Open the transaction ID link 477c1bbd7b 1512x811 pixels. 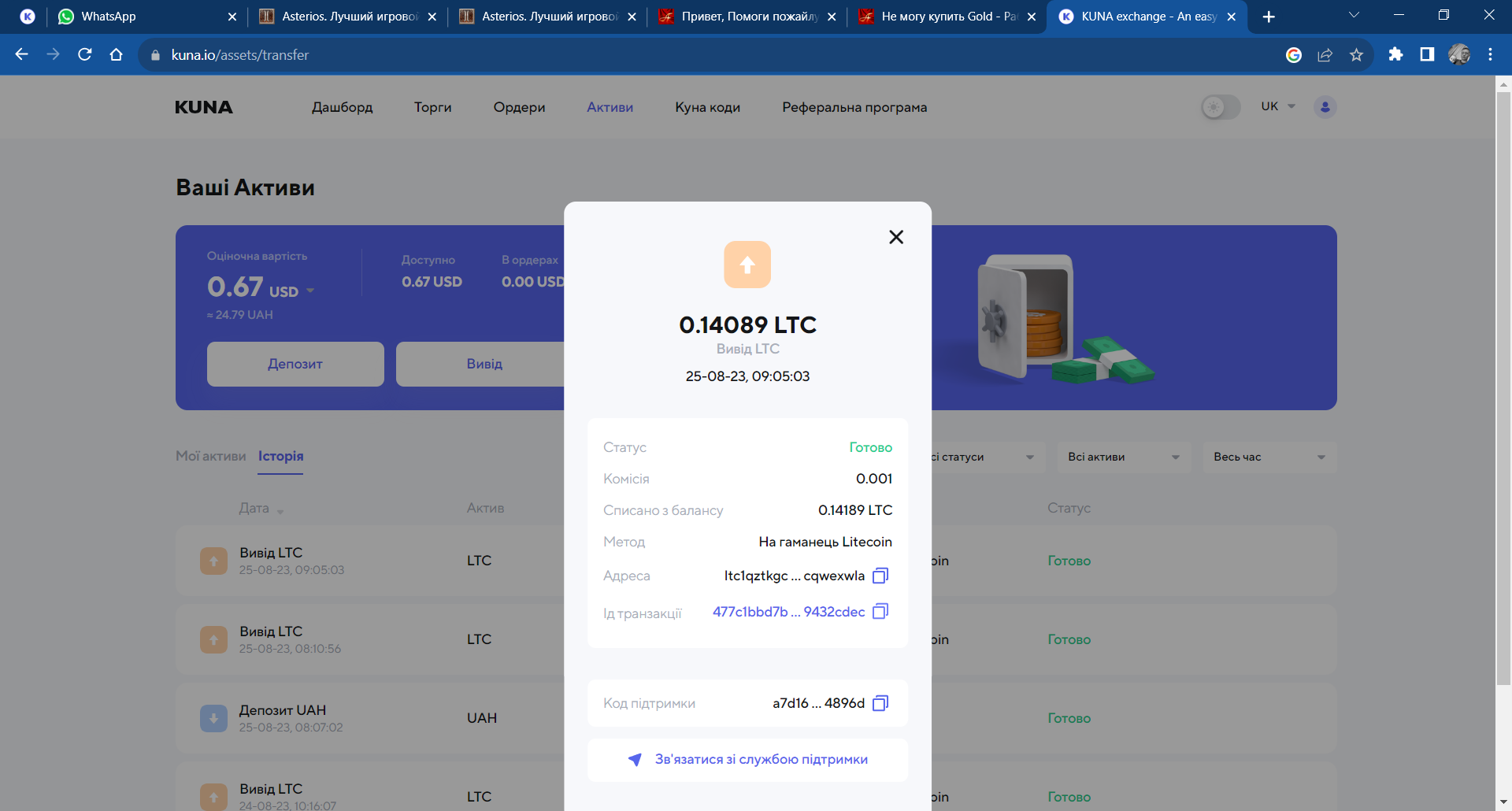tap(788, 612)
